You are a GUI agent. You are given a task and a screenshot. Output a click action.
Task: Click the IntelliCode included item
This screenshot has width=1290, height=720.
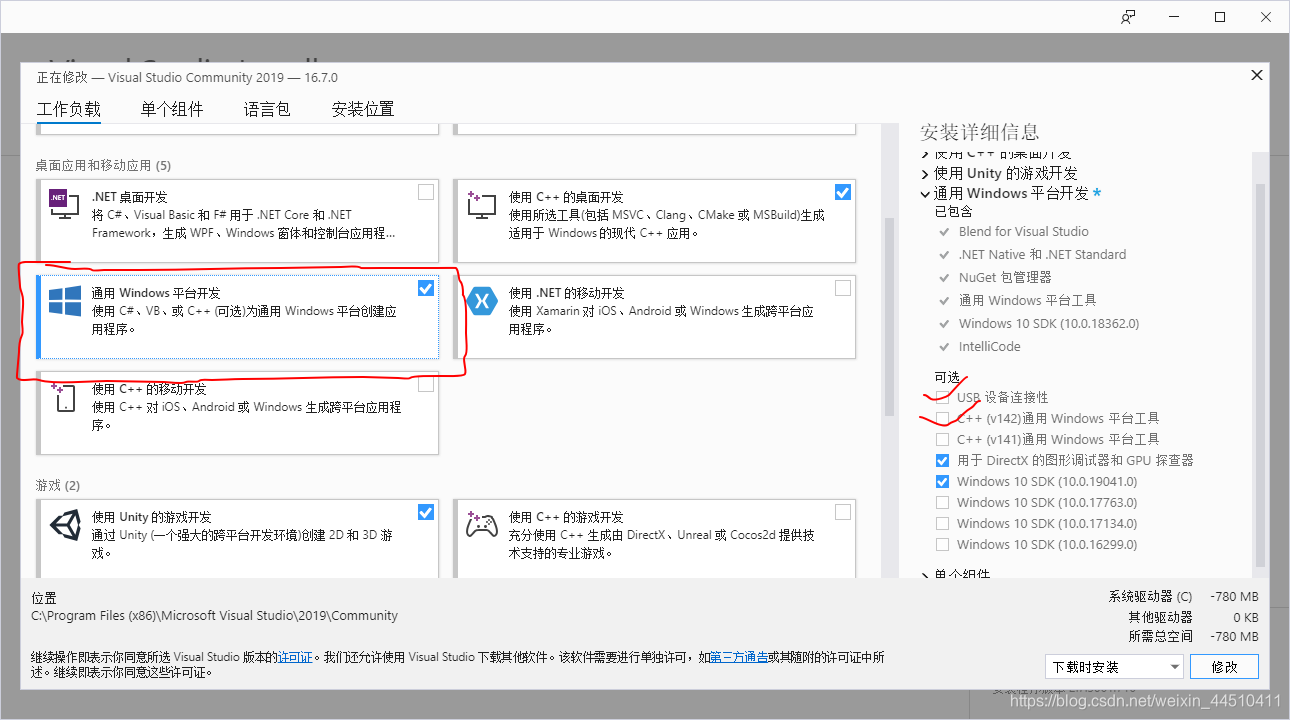[x=989, y=346]
